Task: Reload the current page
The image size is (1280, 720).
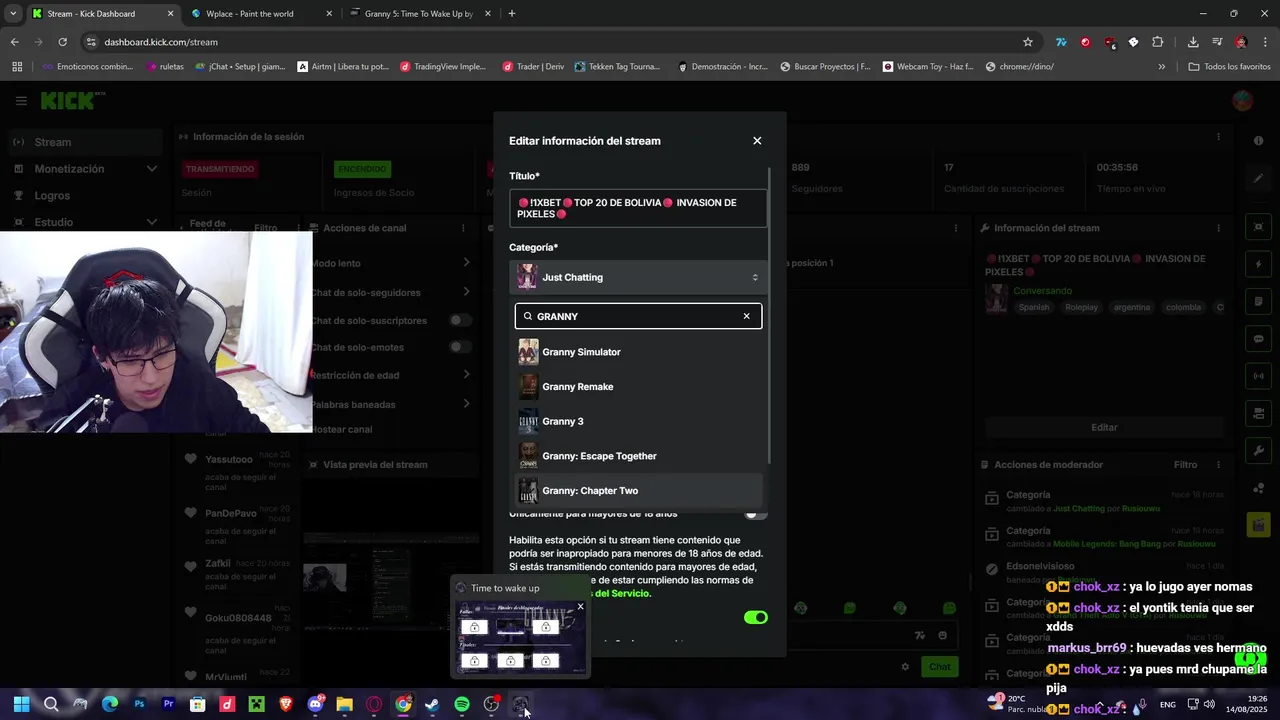Action: [x=62, y=42]
